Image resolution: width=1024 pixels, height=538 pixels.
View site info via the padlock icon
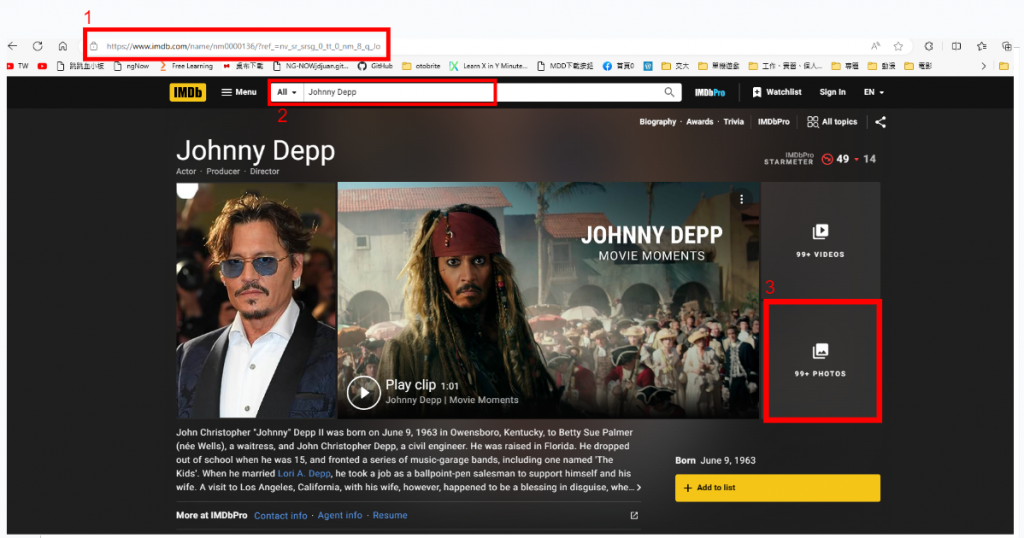click(94, 46)
